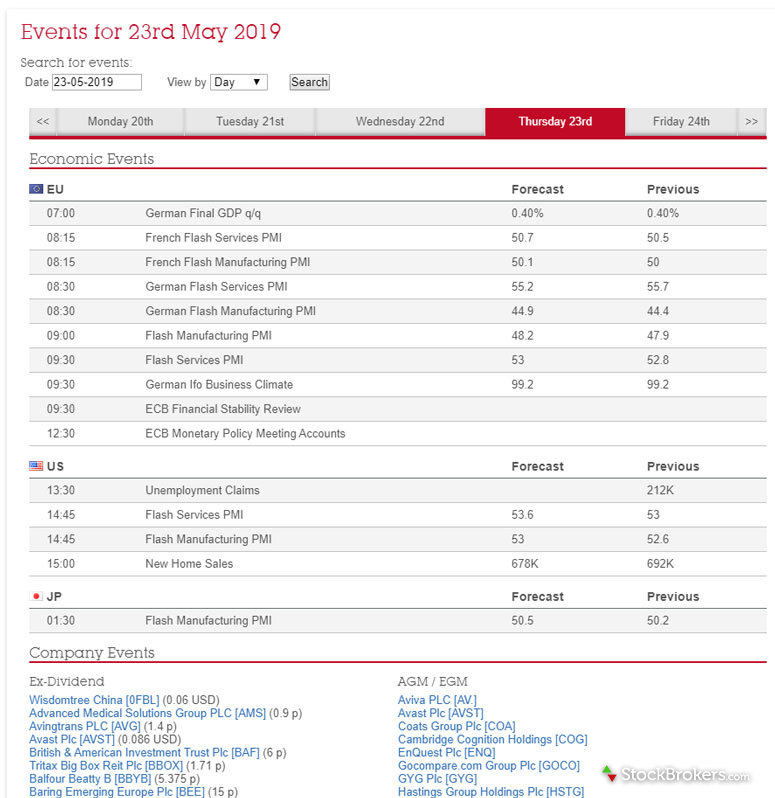The width and height of the screenshot is (775, 798).
Task: Select the Thursday 23rd tab
Action: pyautogui.click(x=555, y=122)
